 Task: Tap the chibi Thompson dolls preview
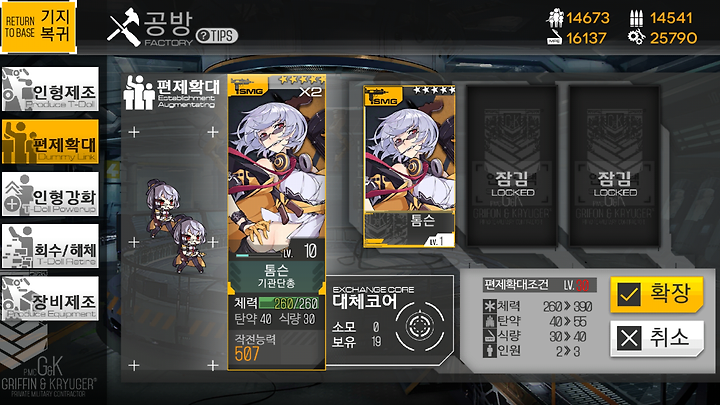(176, 225)
